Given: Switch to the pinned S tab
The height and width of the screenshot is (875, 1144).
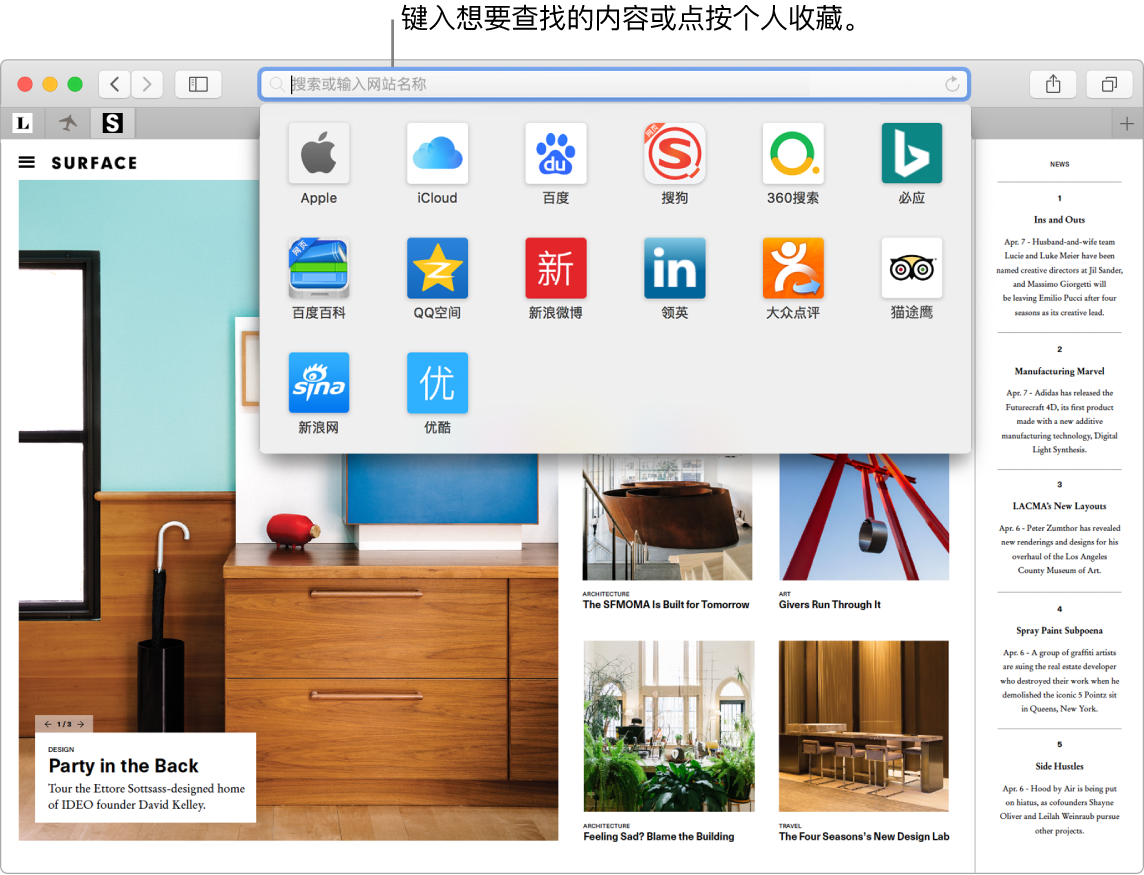Looking at the screenshot, I should point(112,122).
